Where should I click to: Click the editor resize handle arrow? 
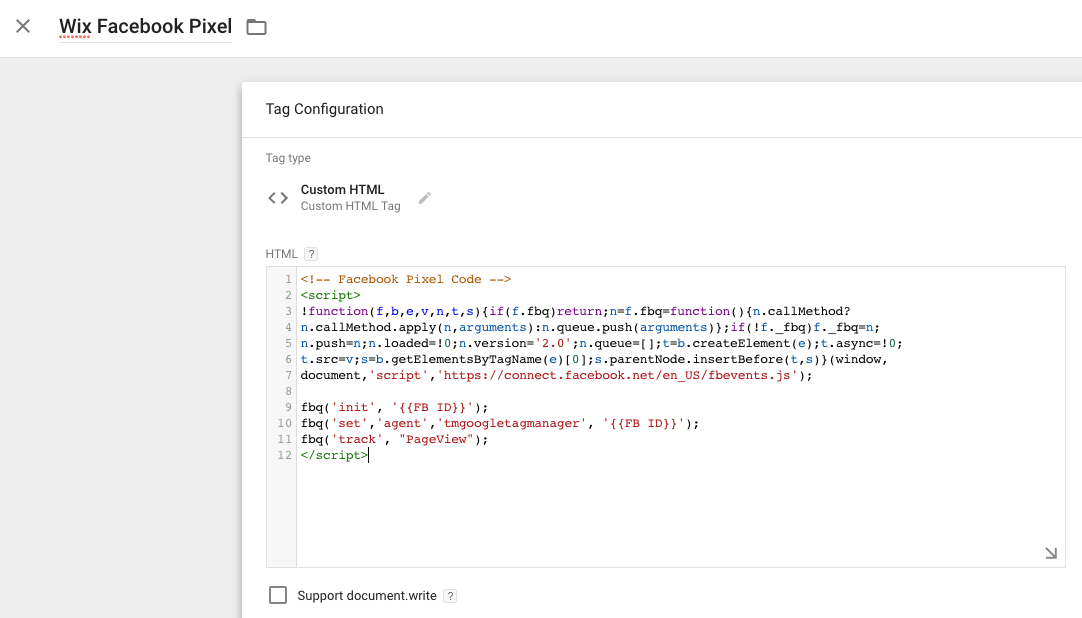(1050, 552)
